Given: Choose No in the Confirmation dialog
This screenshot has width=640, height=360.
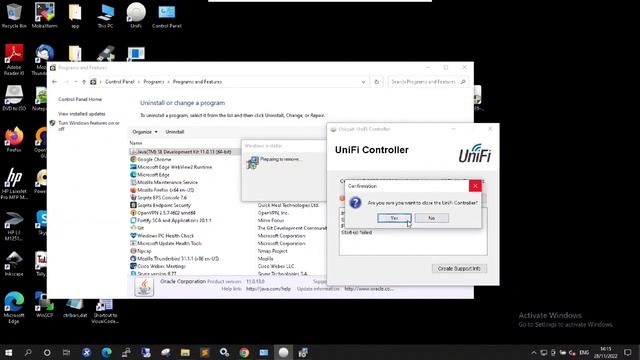Looking at the screenshot, I should coord(431,218).
